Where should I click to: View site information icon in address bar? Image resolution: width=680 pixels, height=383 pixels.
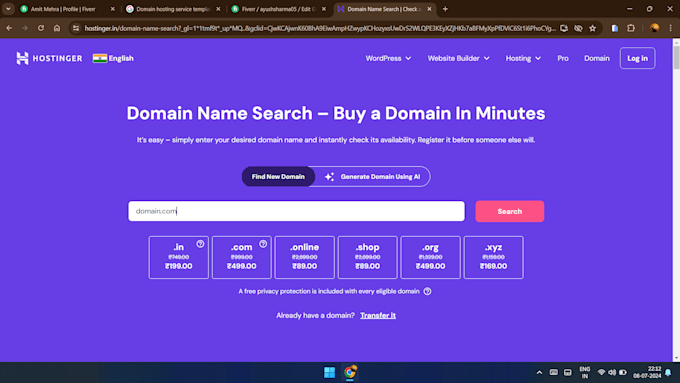click(x=76, y=28)
